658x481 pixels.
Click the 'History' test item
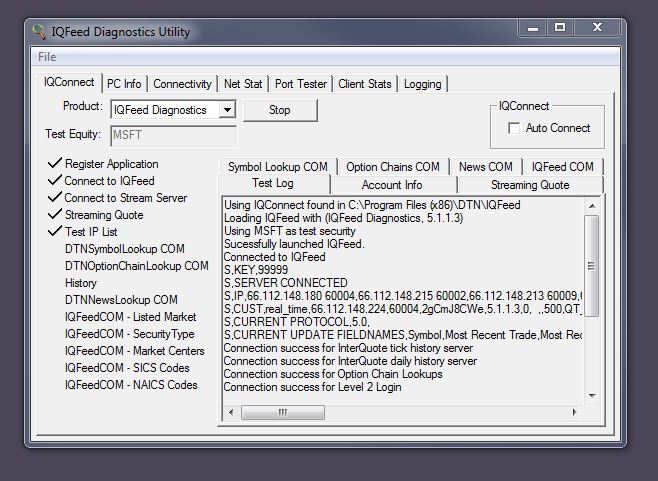click(81, 283)
